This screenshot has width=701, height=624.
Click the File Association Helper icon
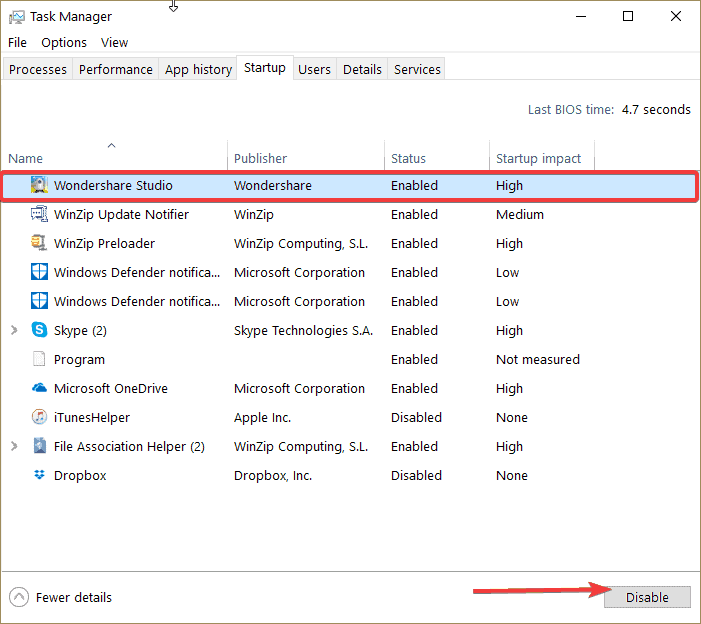(x=39, y=446)
